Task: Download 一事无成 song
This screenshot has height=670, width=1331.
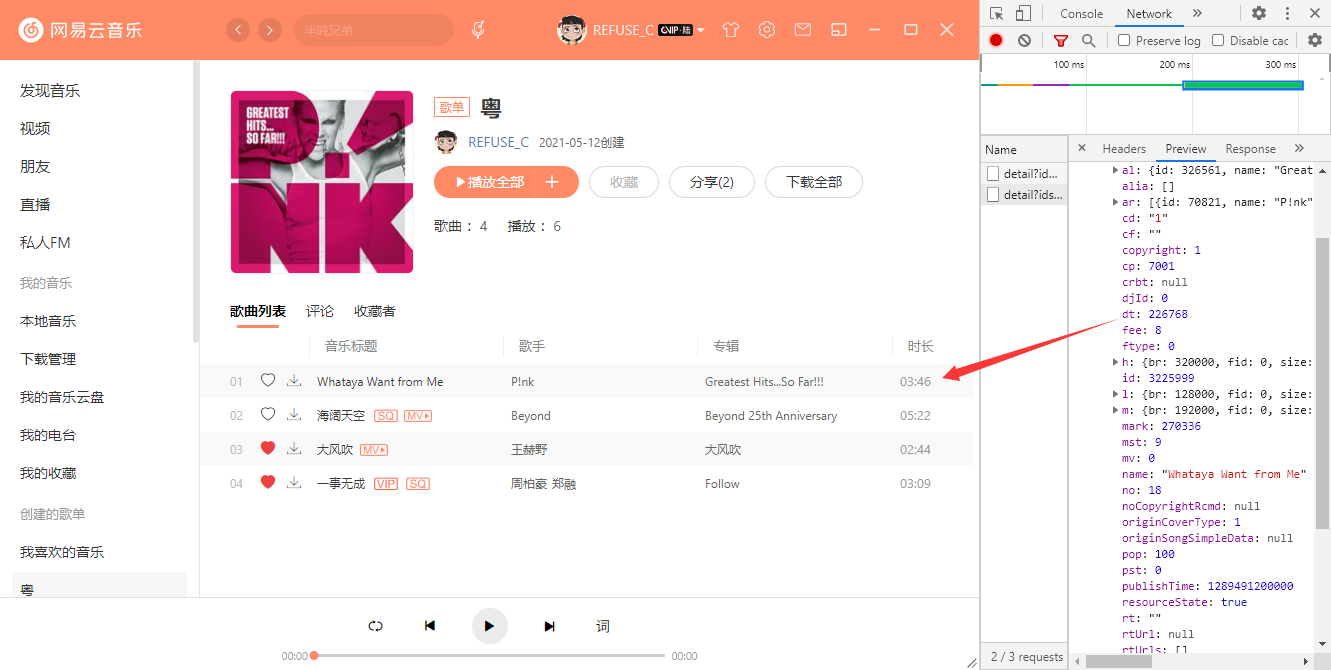Action: click(x=294, y=482)
